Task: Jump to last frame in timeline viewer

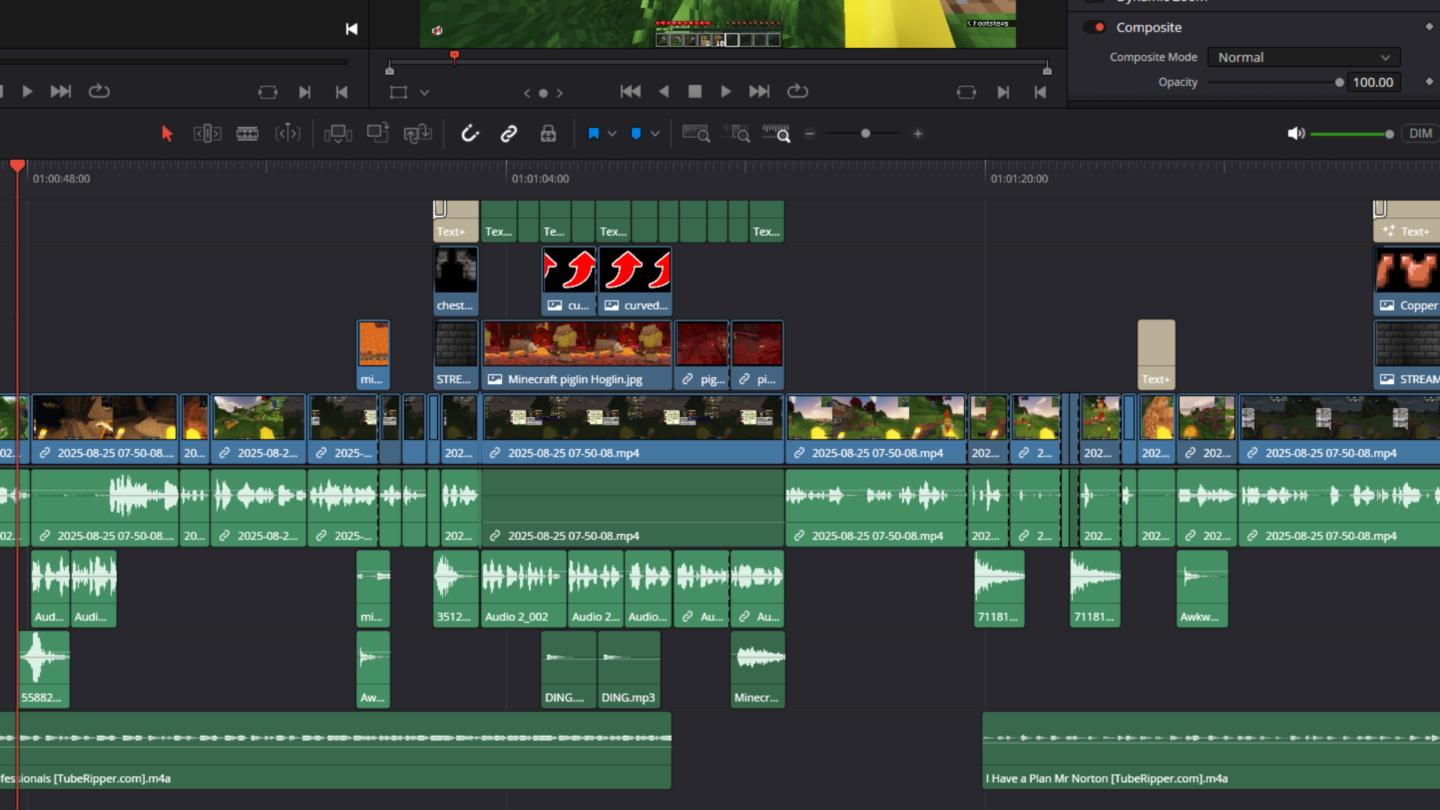Action: (x=759, y=91)
